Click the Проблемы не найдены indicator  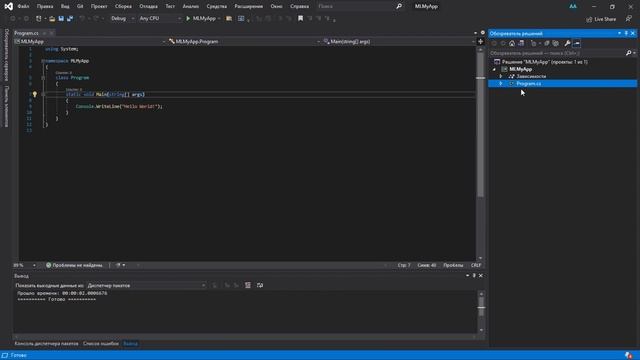point(74,265)
